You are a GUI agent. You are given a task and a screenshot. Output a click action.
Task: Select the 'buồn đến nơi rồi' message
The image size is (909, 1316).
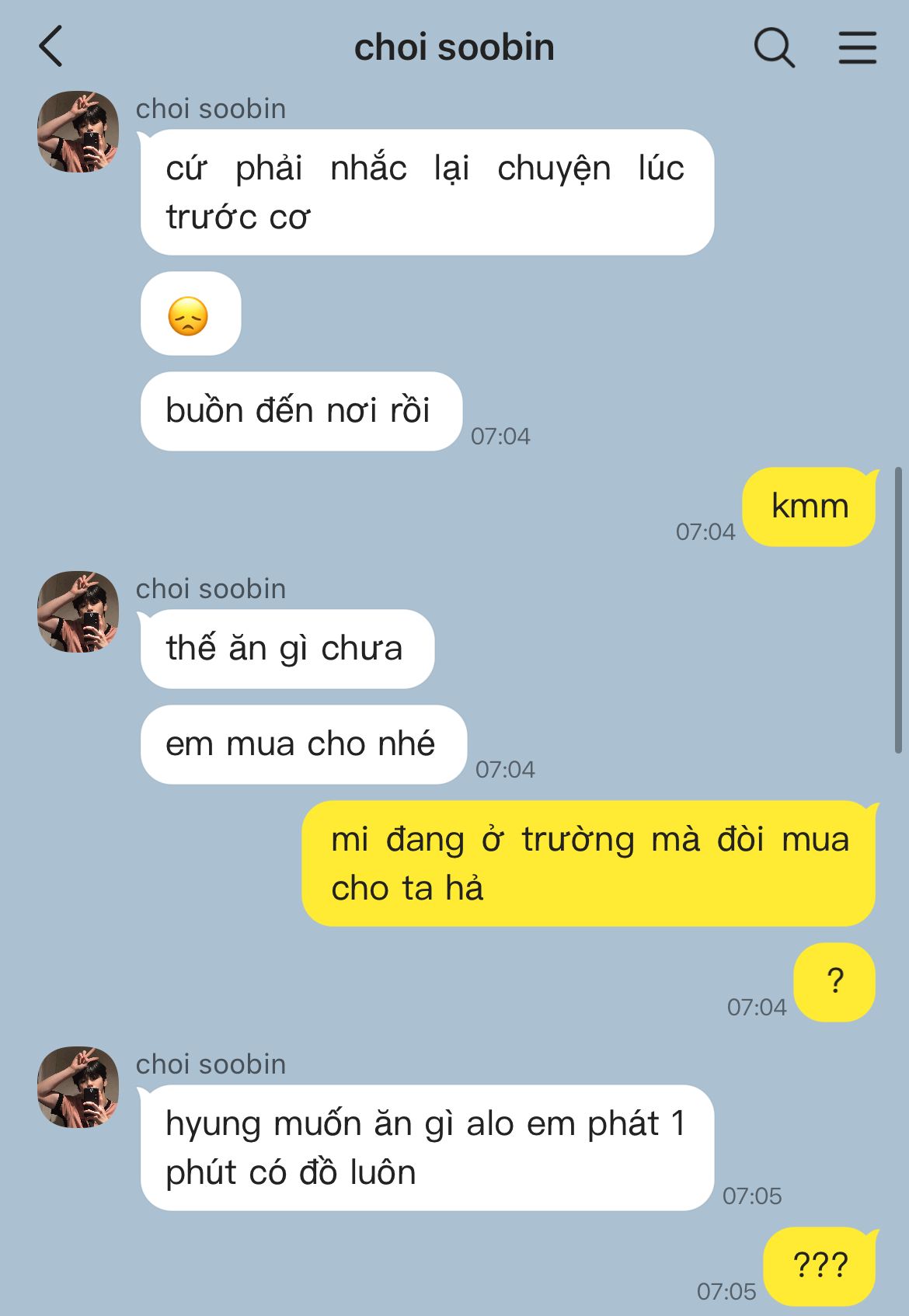(301, 411)
